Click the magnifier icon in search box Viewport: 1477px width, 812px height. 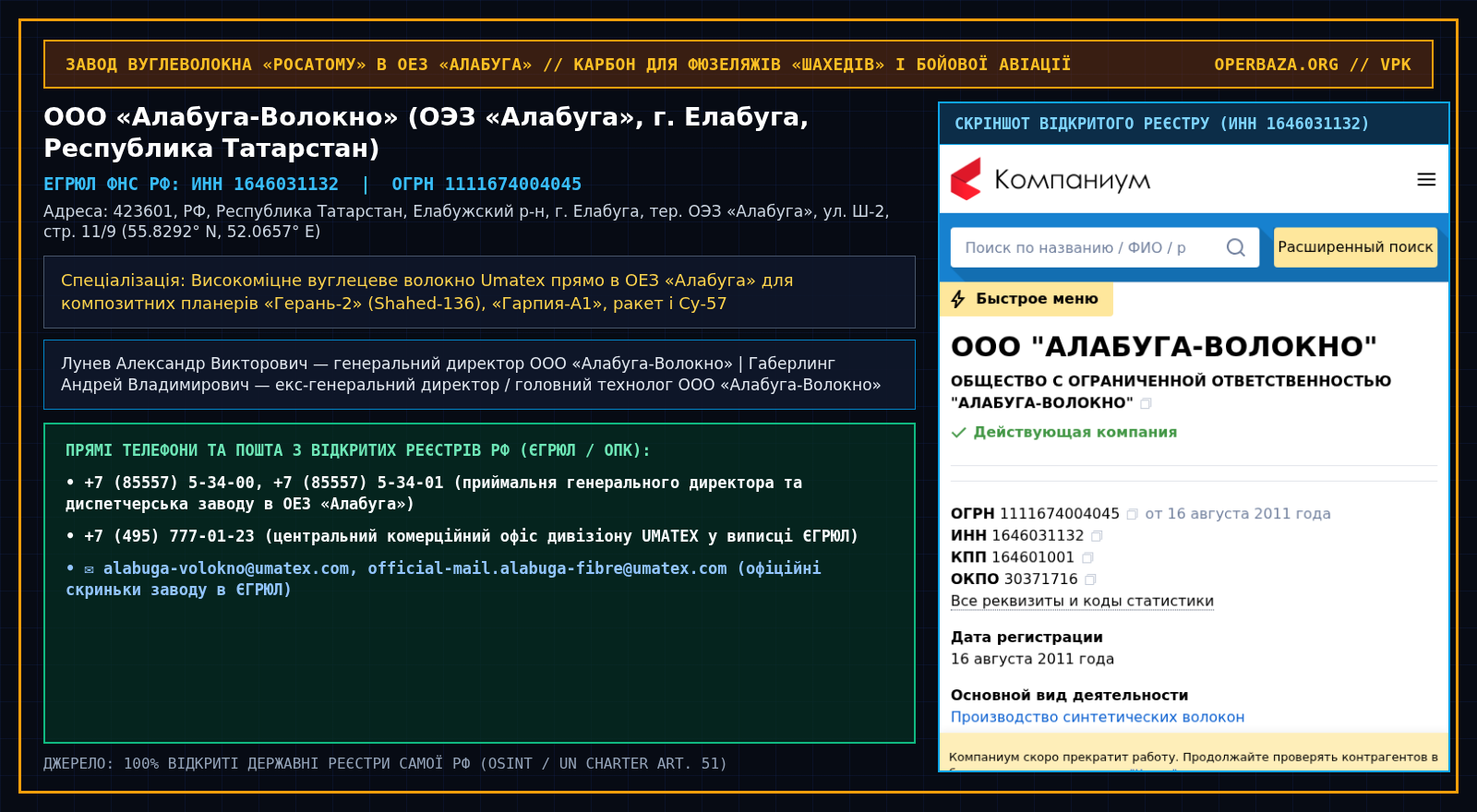(x=1235, y=247)
